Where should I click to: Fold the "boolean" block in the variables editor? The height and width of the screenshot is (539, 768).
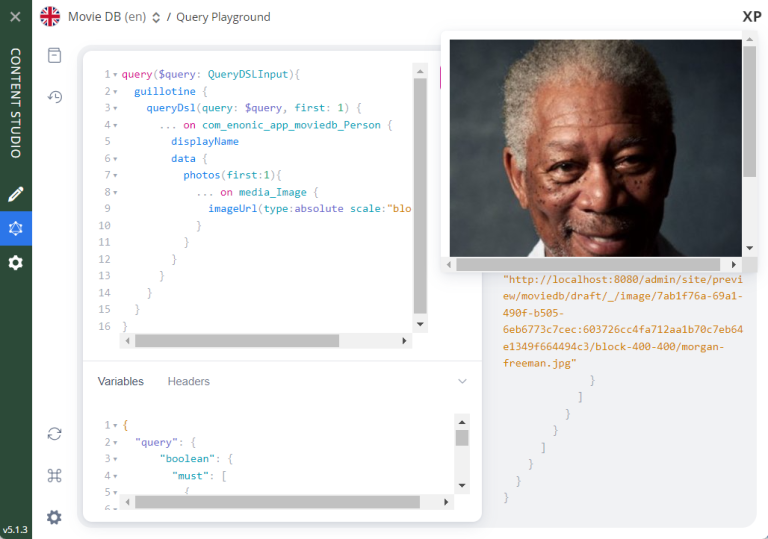(116, 459)
